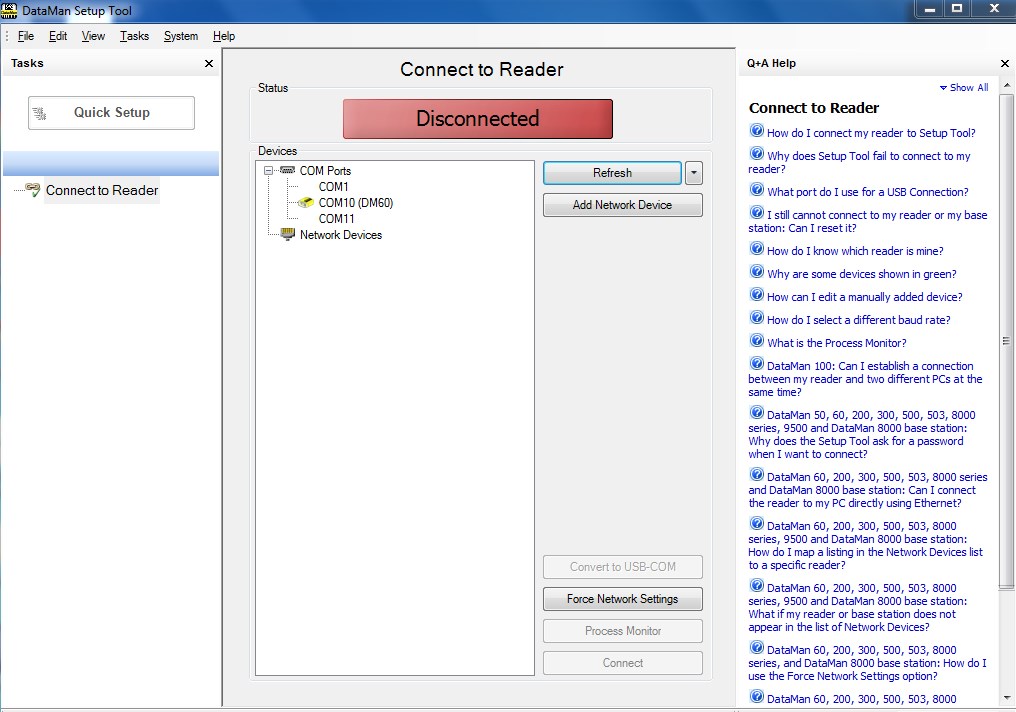Click help icon beside 'What is the Process Monitor'
This screenshot has width=1016, height=712.
[756, 340]
